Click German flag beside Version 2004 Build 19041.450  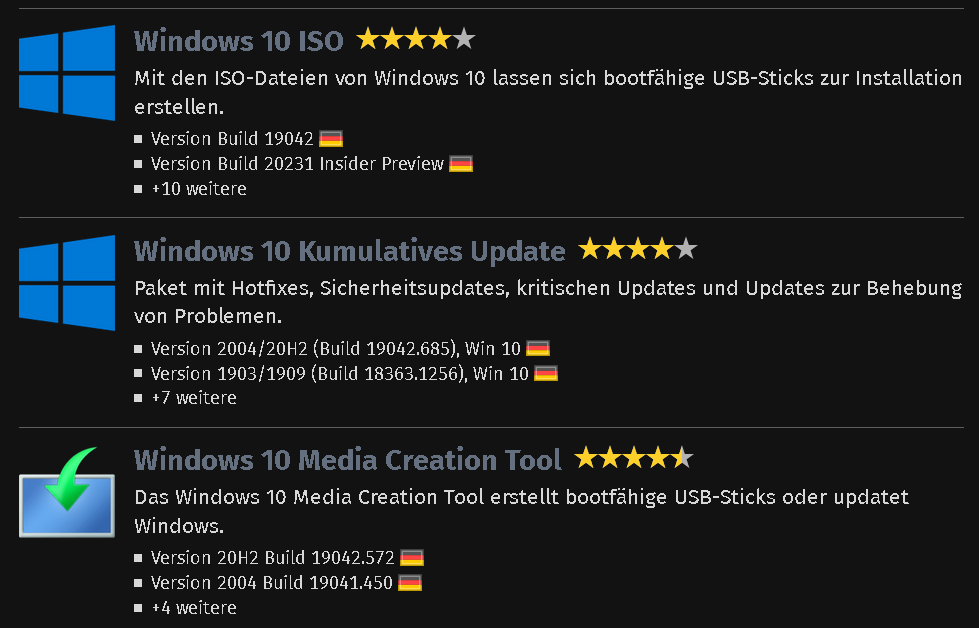(x=410, y=583)
